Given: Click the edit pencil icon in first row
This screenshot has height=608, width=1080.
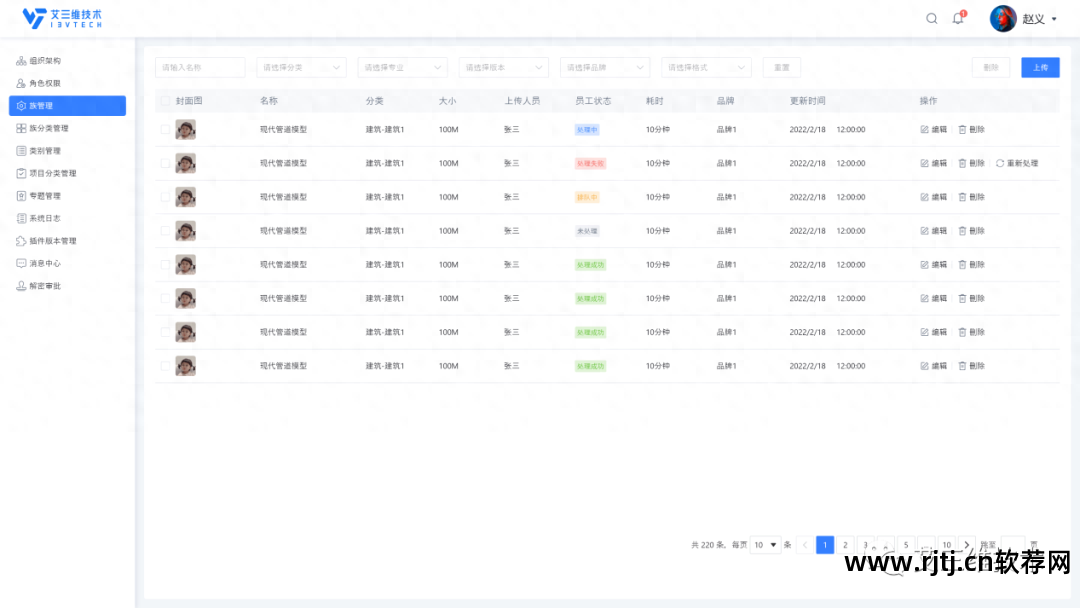Looking at the screenshot, I should click(924, 129).
